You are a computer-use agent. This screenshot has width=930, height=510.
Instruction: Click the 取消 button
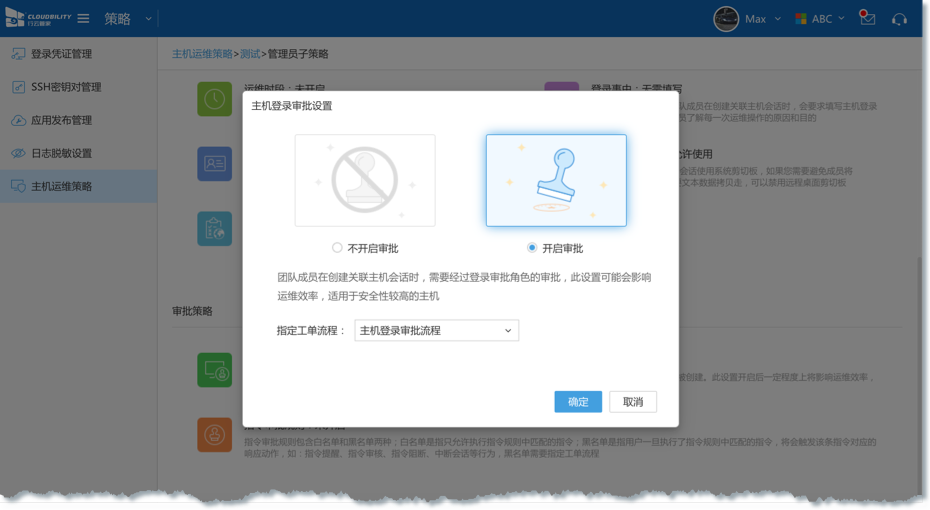(x=632, y=402)
